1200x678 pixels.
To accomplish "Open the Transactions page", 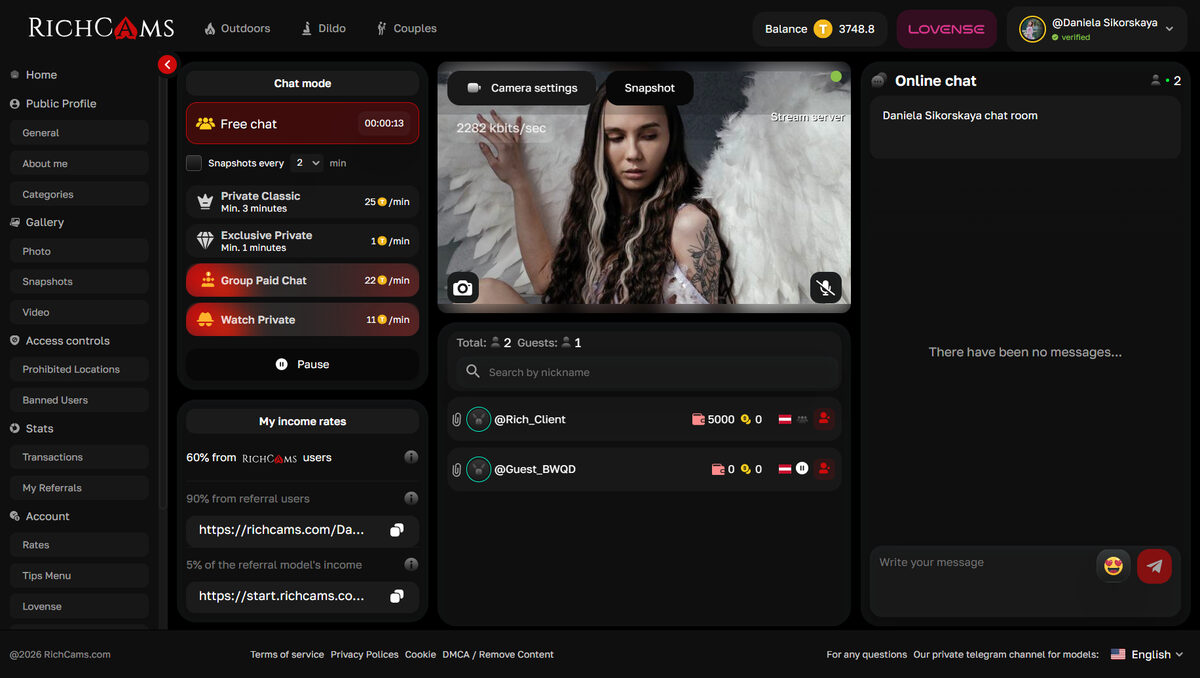I will [x=79, y=457].
